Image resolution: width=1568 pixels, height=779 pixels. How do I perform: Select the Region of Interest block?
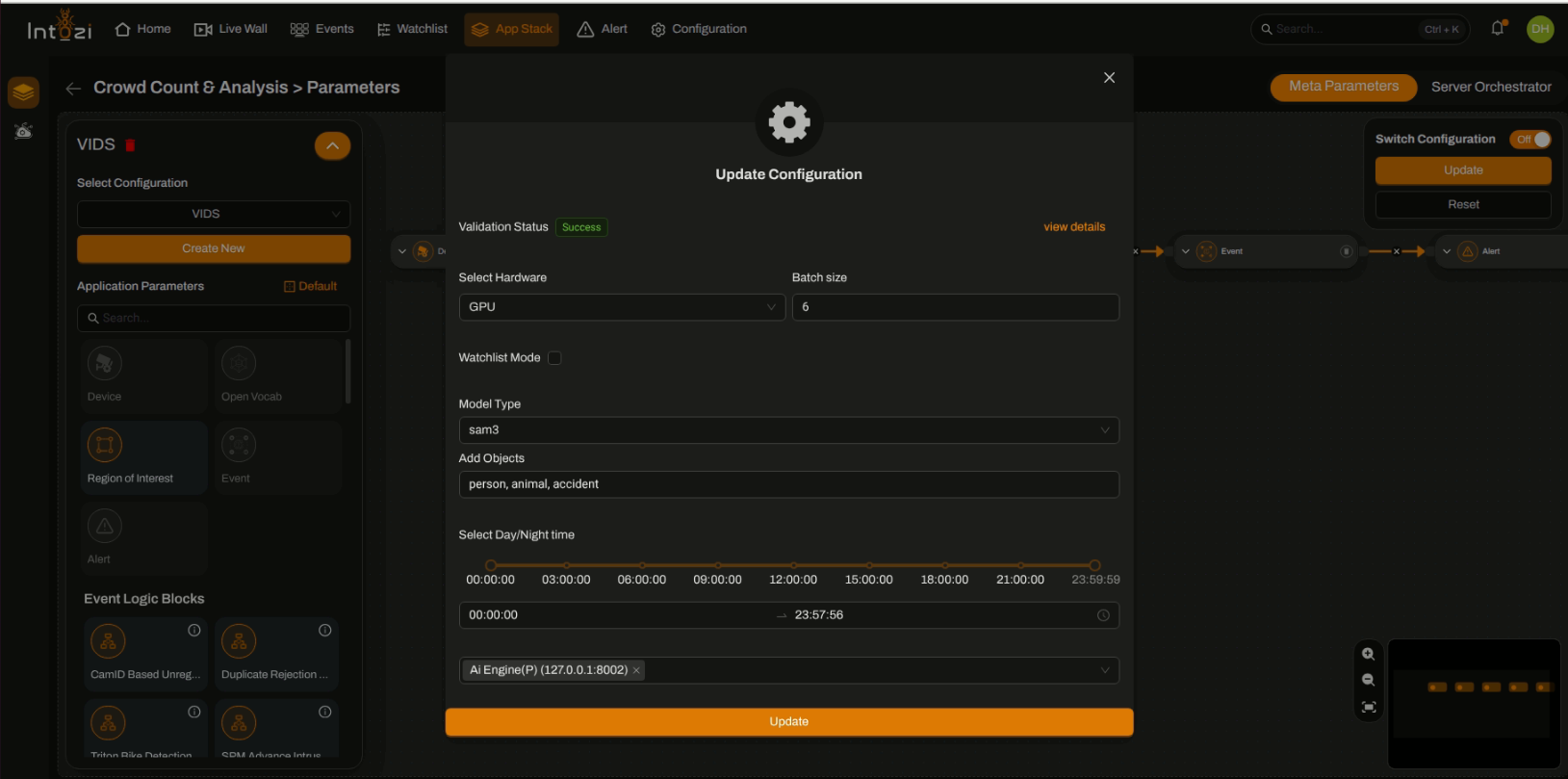point(144,457)
